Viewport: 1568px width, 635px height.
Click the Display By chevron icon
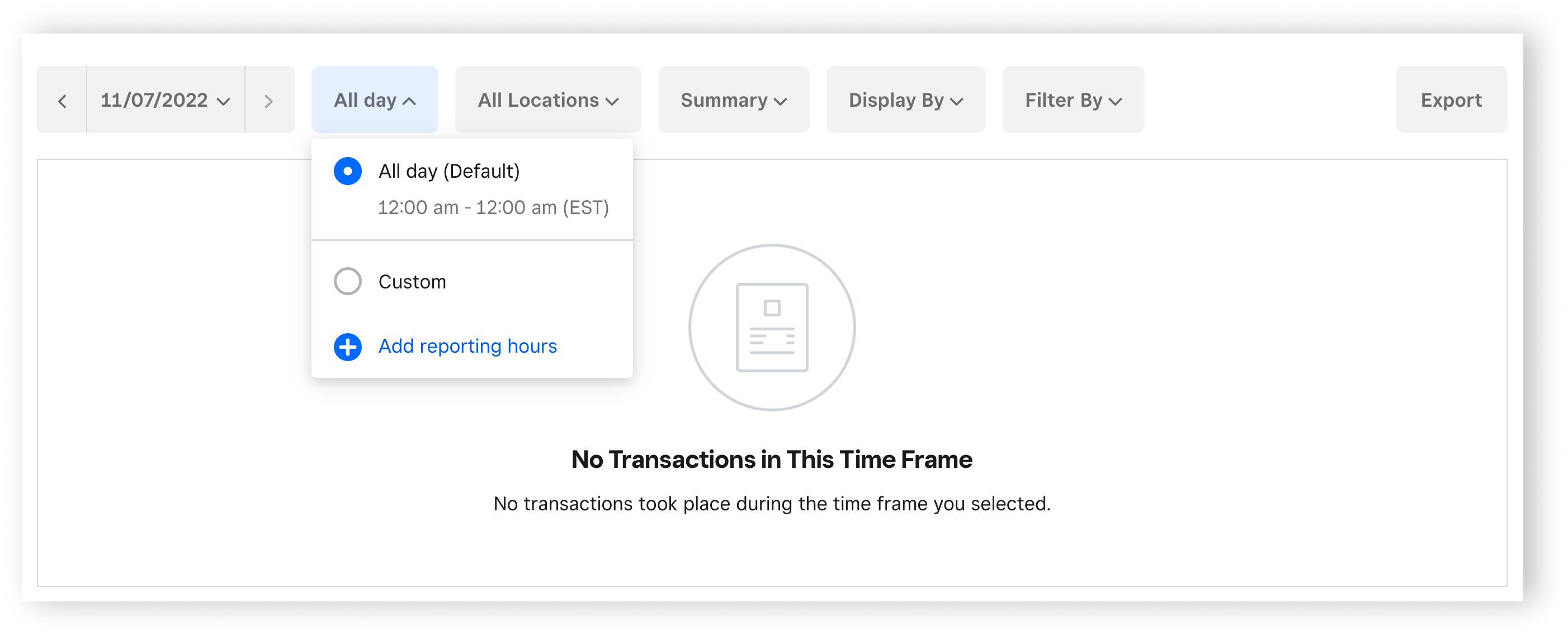(956, 100)
